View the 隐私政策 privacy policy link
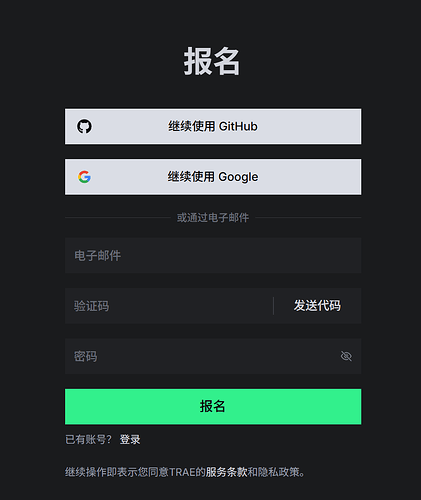 (x=278, y=472)
